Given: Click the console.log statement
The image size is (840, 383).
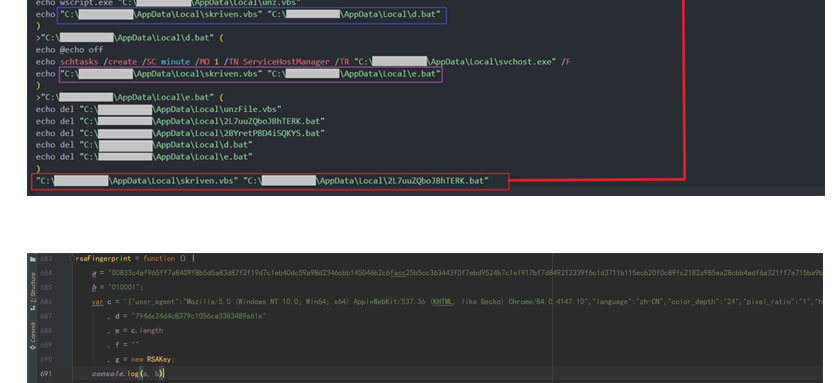Looking at the screenshot, I should coord(128,373).
